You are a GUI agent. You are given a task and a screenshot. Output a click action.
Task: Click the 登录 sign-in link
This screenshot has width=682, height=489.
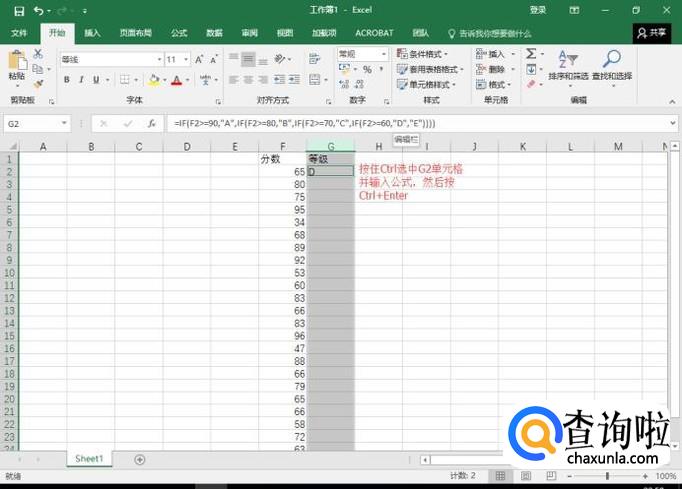point(538,10)
